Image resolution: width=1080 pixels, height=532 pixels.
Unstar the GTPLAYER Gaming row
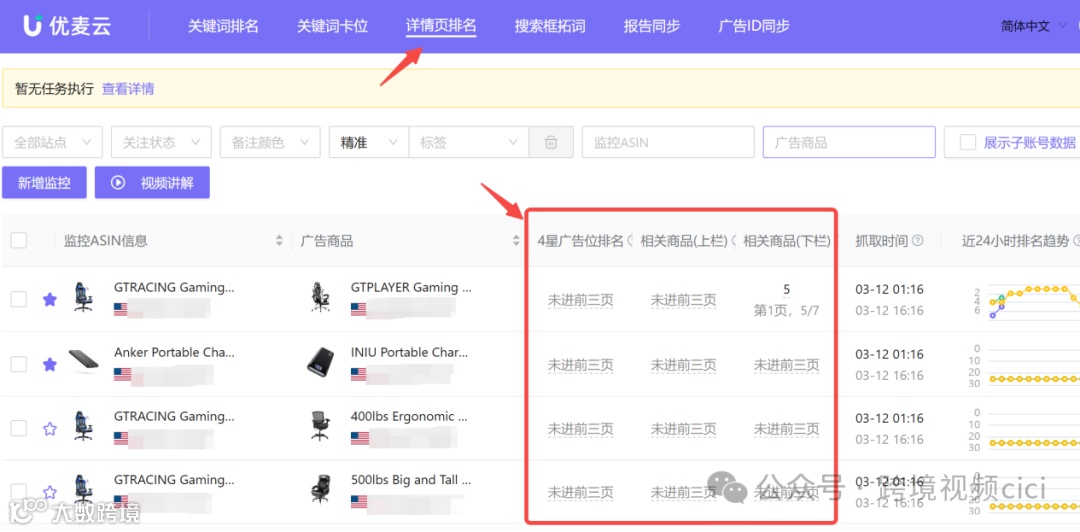pos(50,299)
